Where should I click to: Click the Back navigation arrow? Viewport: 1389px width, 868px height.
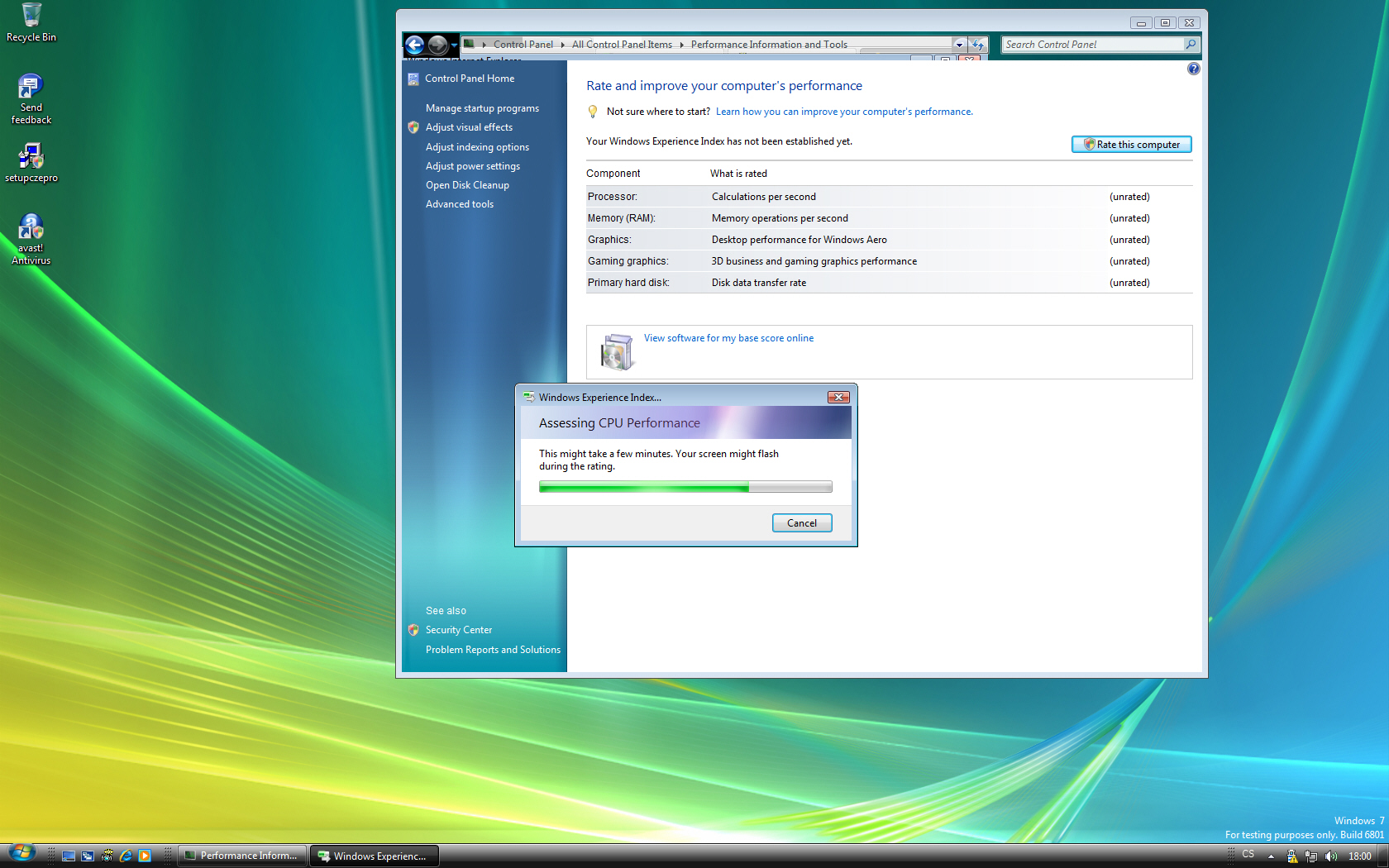click(415, 45)
